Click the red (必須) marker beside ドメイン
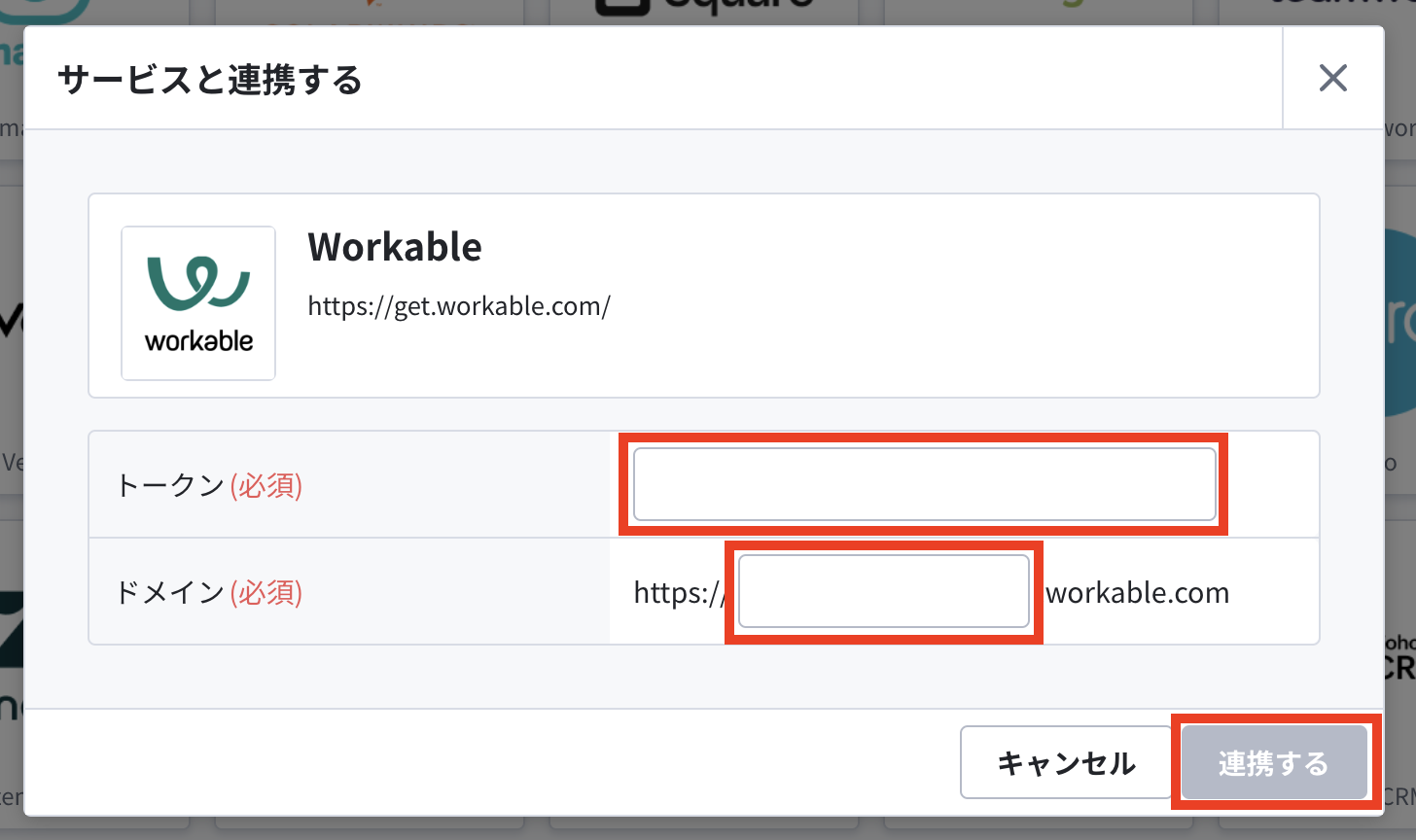Screen dimensions: 1416x840 pos(266,592)
